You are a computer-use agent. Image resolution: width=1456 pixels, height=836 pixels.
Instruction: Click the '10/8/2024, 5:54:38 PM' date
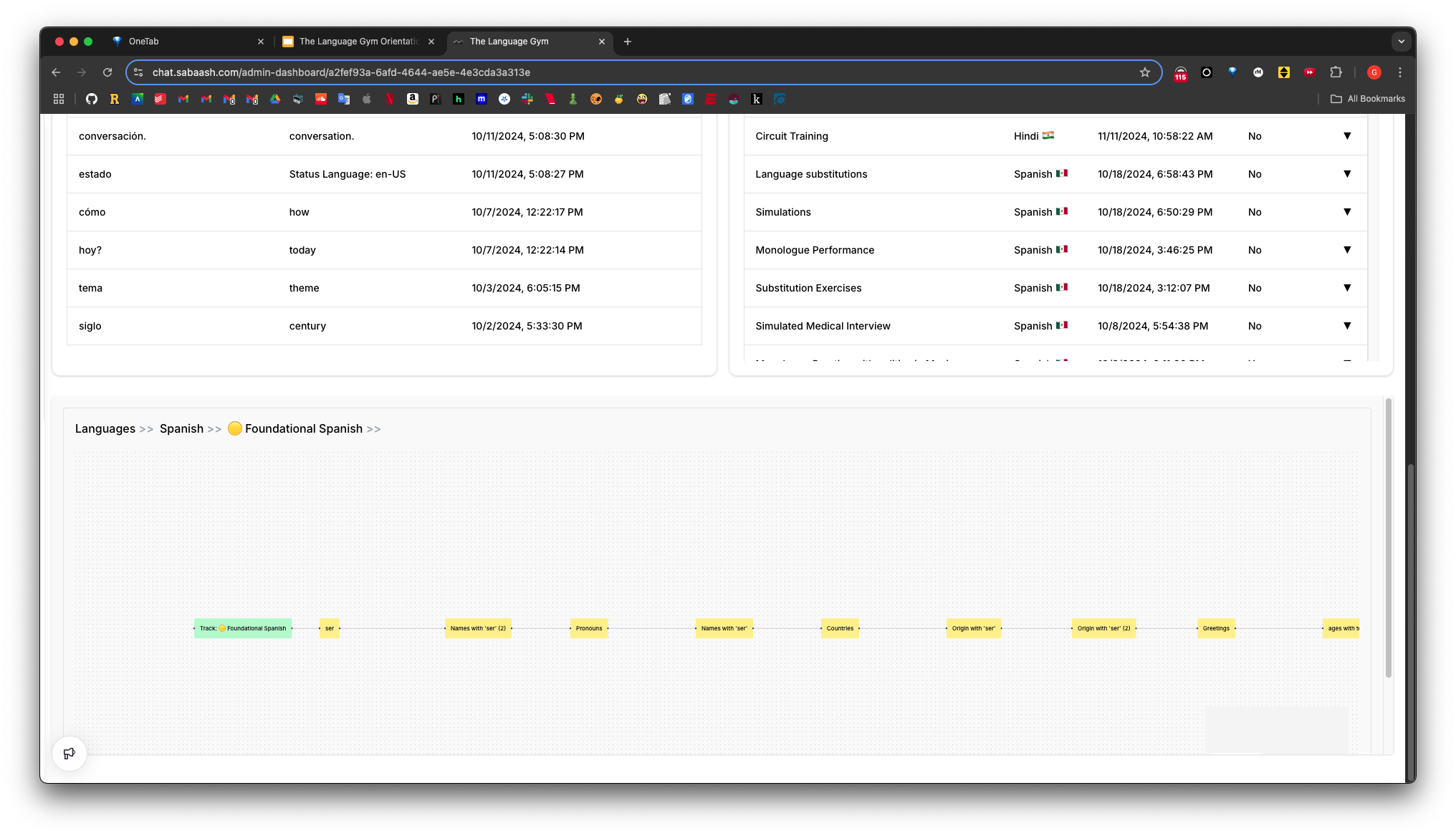1153,326
